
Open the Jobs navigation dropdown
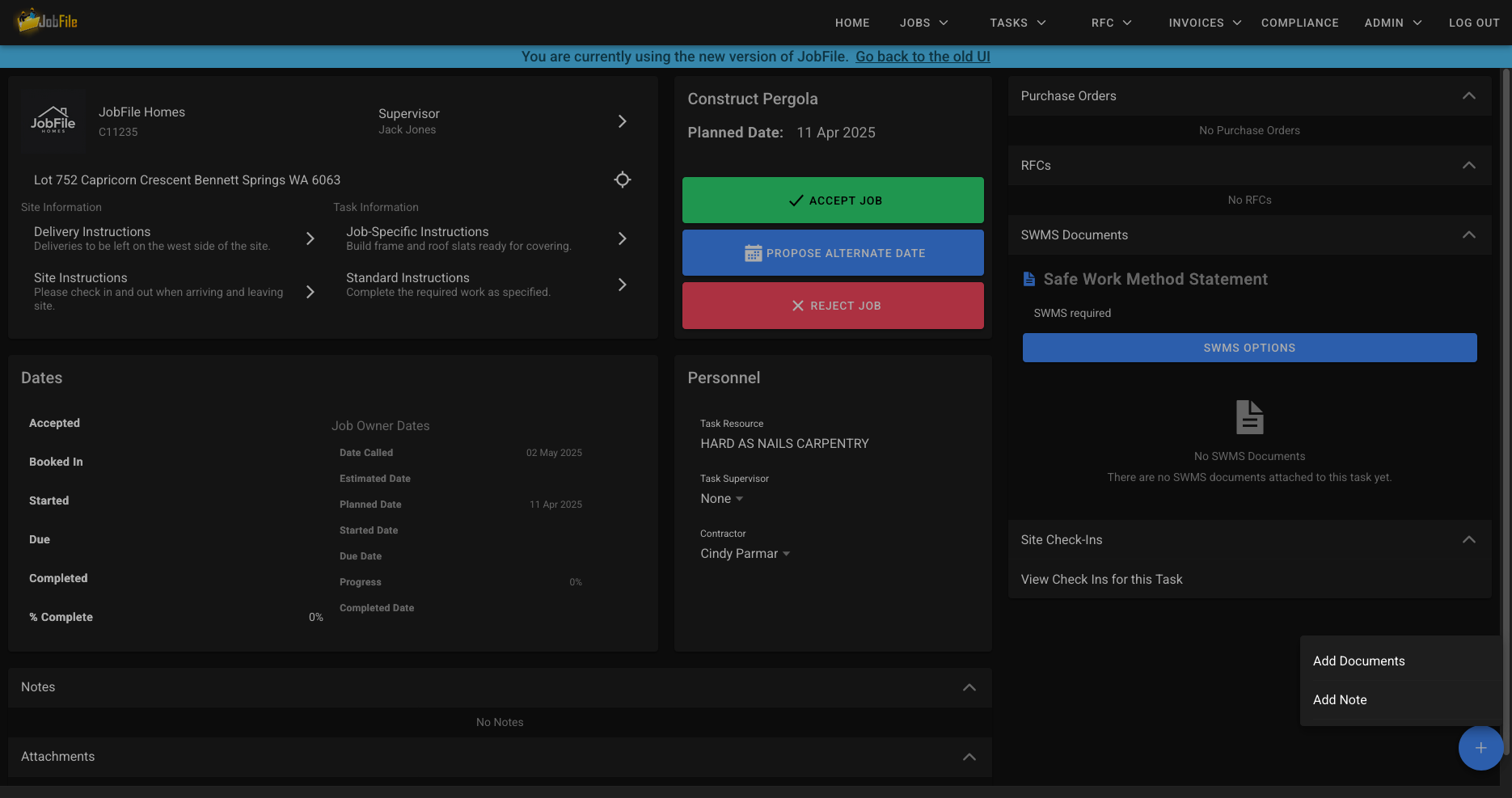coord(924,23)
